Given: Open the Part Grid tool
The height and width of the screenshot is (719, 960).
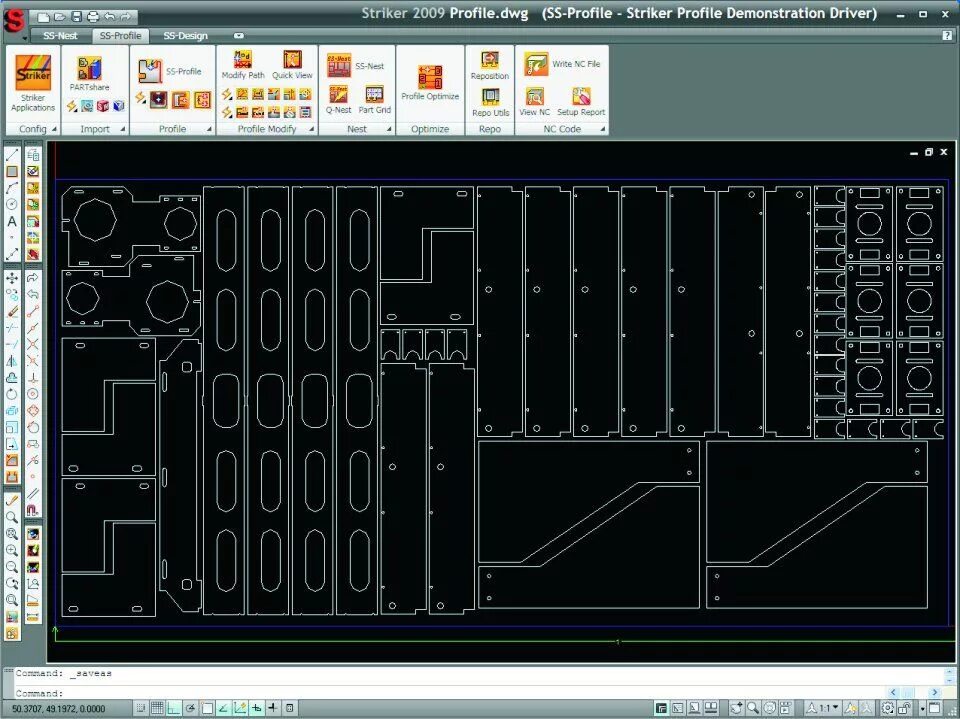Looking at the screenshot, I should coord(374,100).
